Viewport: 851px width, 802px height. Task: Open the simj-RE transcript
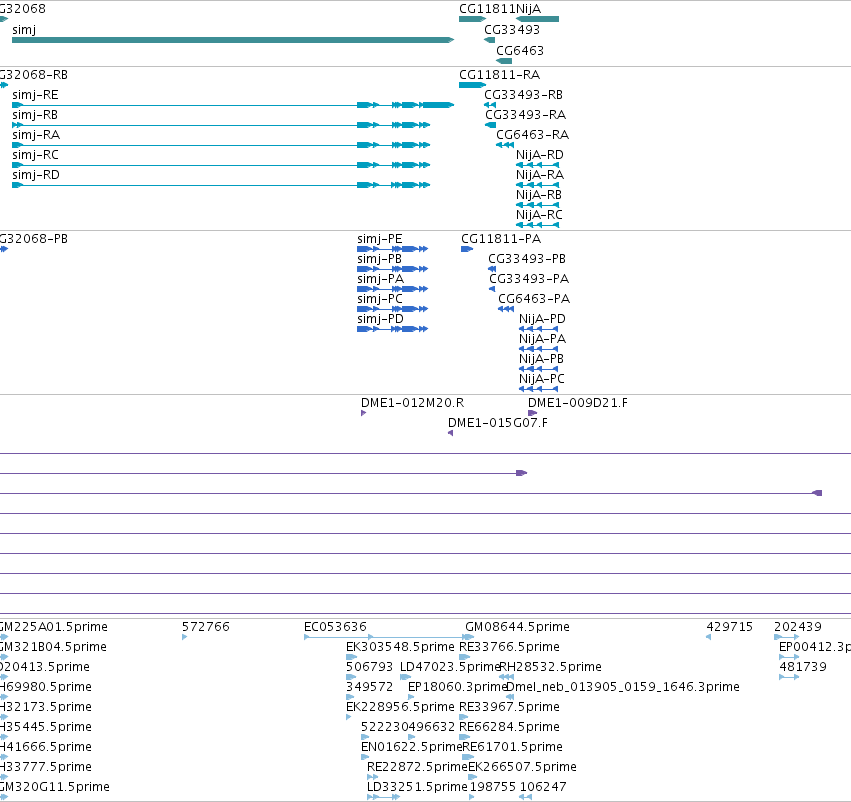pyautogui.click(x=233, y=105)
